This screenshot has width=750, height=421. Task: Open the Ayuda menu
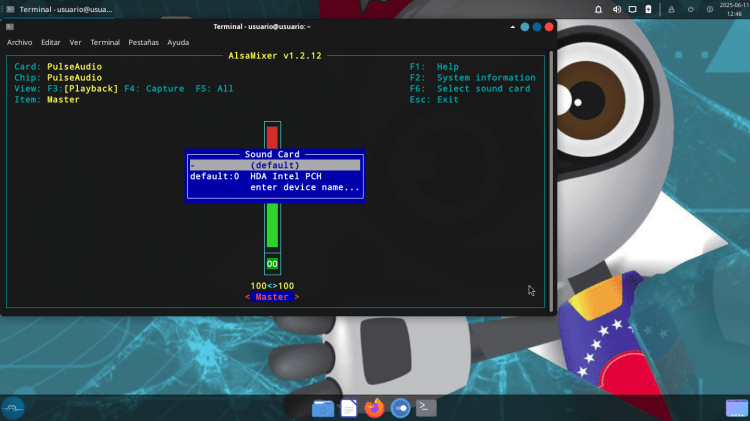coord(178,43)
